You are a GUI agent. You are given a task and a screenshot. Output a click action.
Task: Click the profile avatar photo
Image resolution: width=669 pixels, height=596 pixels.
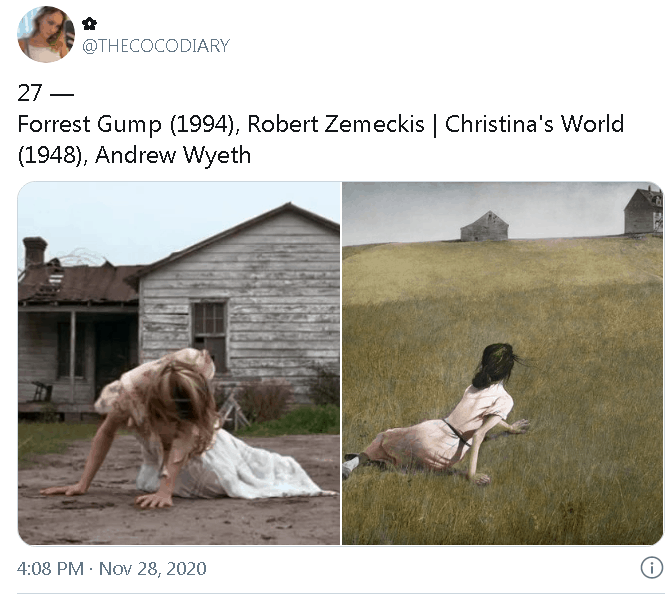46,34
